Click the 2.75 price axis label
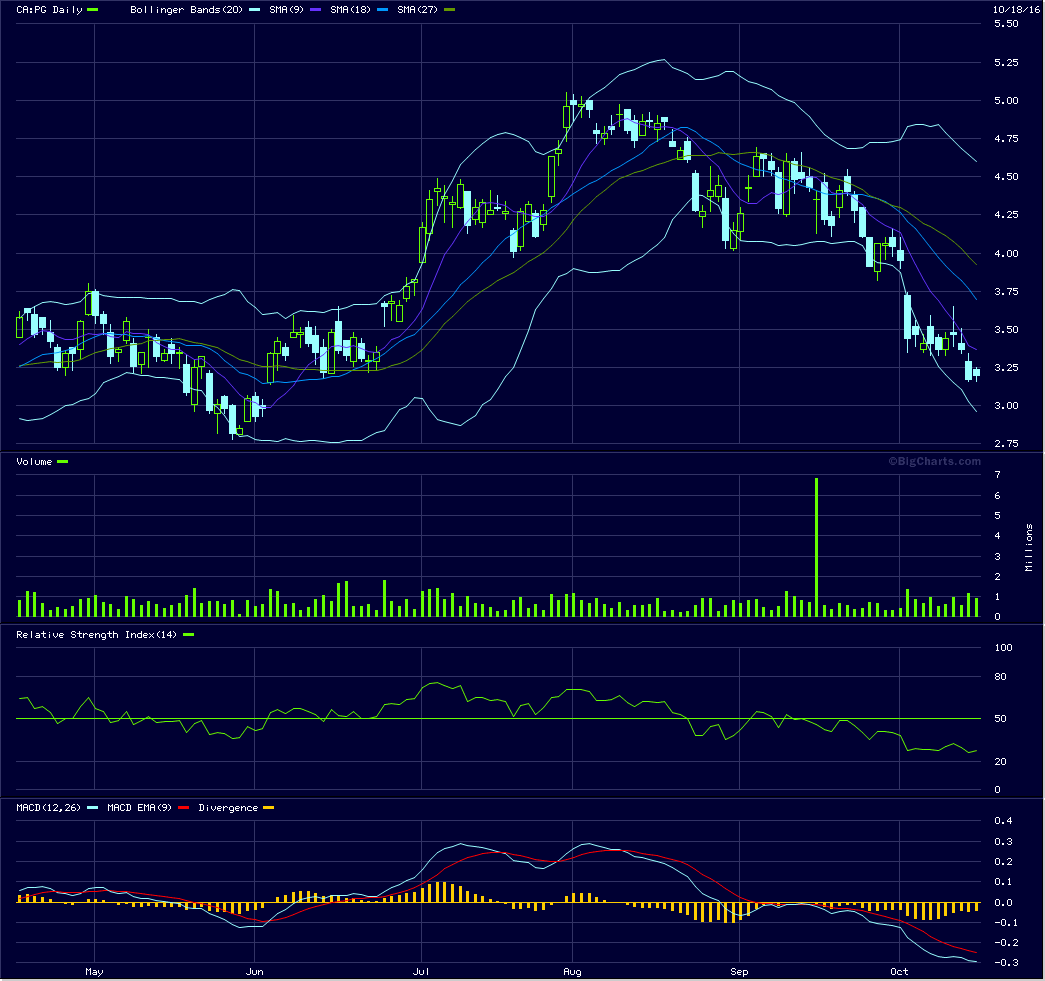Viewport: 1045px width, 981px height. (1006, 443)
